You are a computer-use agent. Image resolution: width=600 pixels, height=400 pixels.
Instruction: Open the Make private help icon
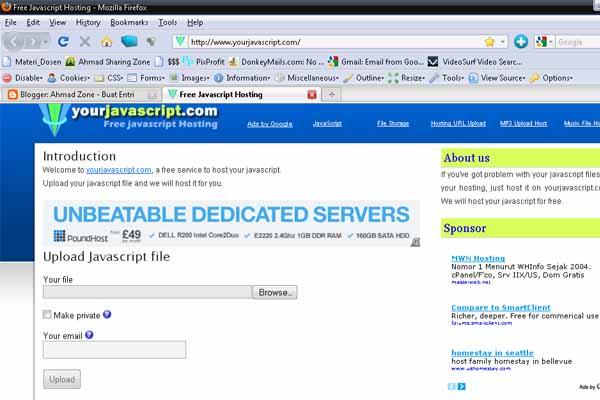pyautogui.click(x=107, y=315)
